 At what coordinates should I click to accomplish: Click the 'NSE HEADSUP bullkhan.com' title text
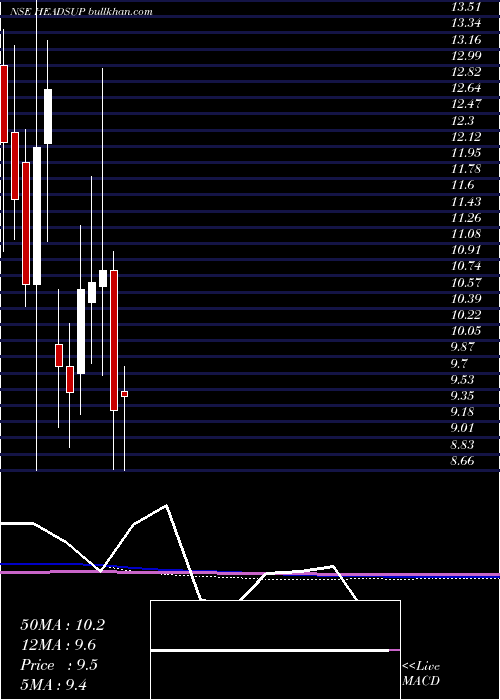83,12
